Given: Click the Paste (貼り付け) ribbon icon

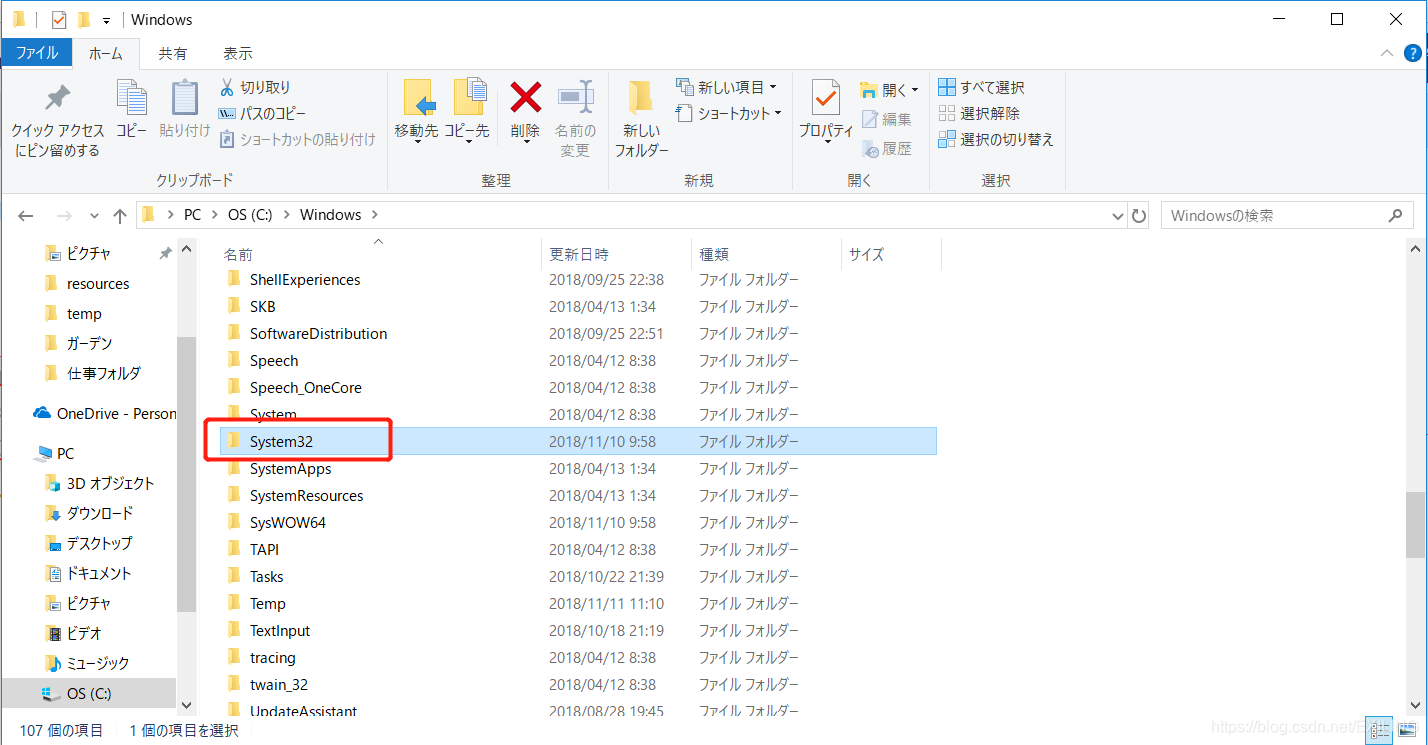Looking at the screenshot, I should [185, 98].
